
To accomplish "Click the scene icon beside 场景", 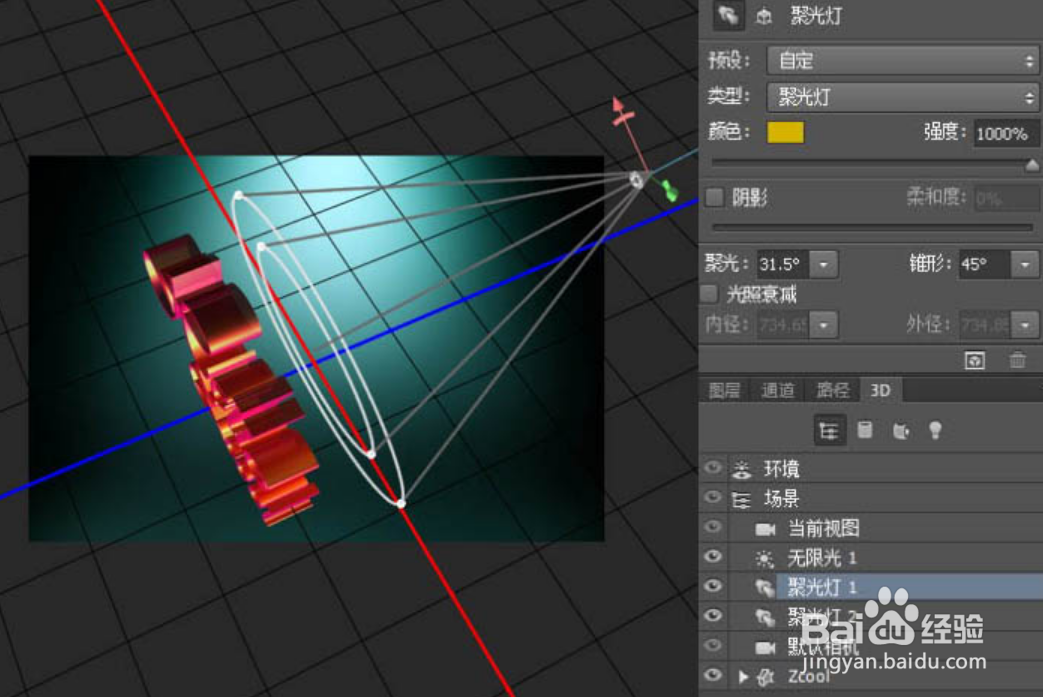I will pos(742,499).
